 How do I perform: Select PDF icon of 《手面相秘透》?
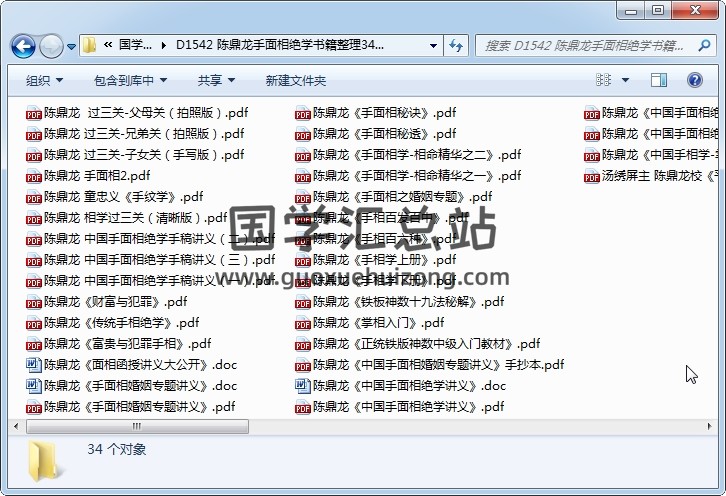pos(302,134)
